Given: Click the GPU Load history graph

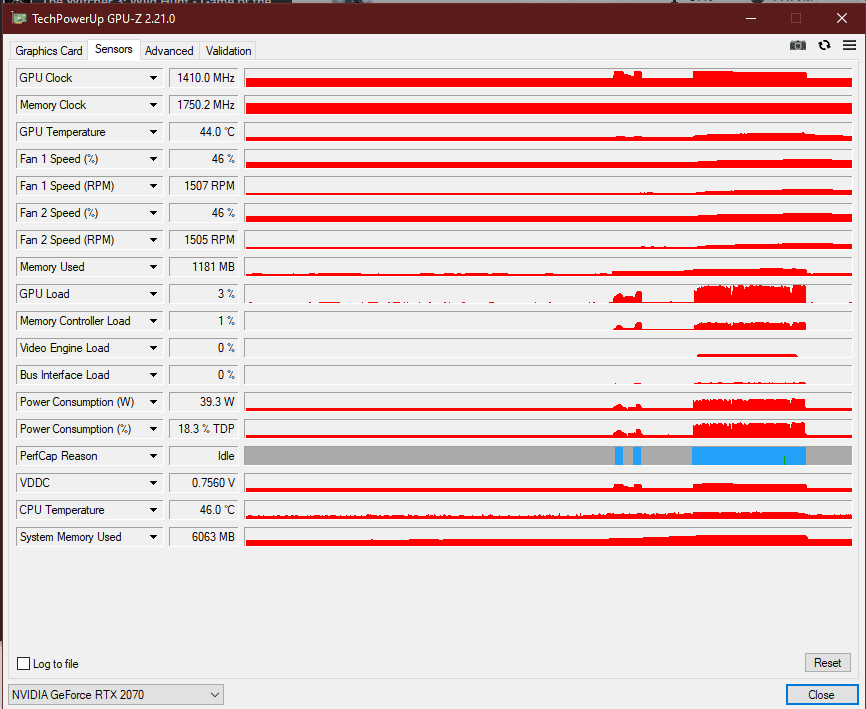Looking at the screenshot, I should pyautogui.click(x=548, y=294).
